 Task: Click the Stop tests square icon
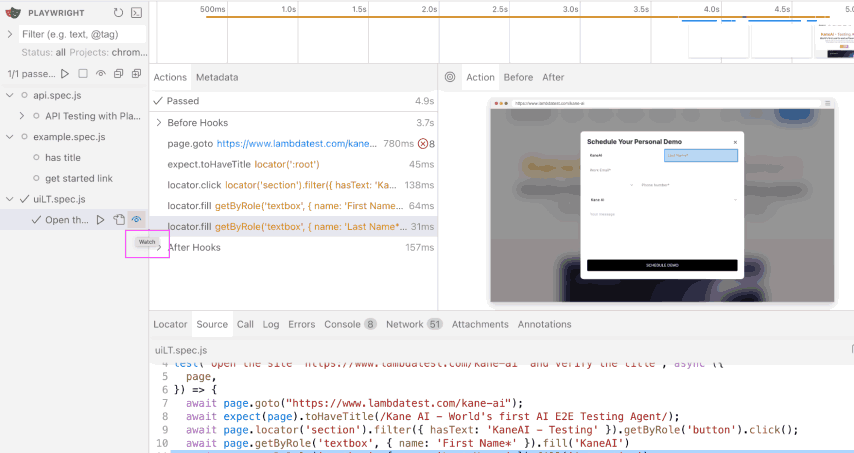83,74
